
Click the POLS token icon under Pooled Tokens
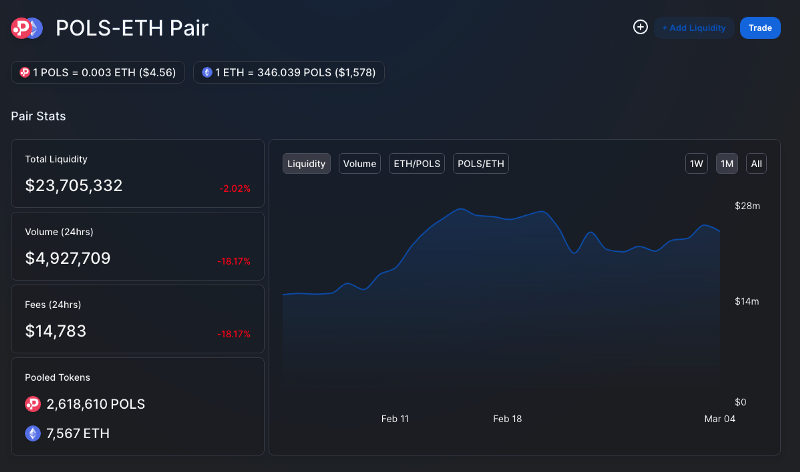(33, 404)
